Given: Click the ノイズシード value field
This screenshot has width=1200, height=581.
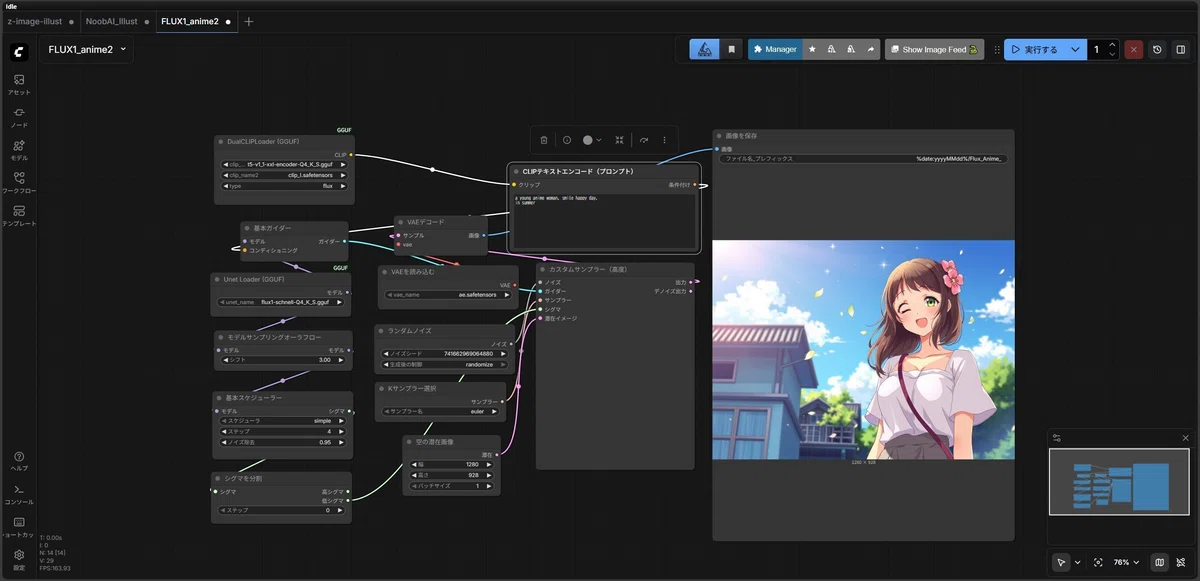Looking at the screenshot, I should [x=445, y=353].
